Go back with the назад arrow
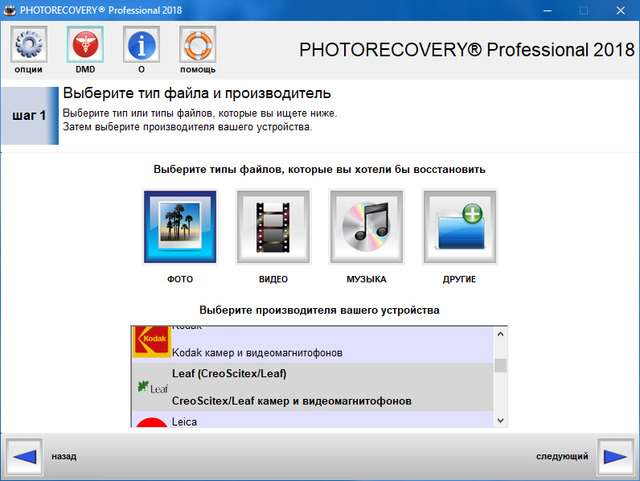Viewport: 640px width, 481px height. click(x=24, y=457)
